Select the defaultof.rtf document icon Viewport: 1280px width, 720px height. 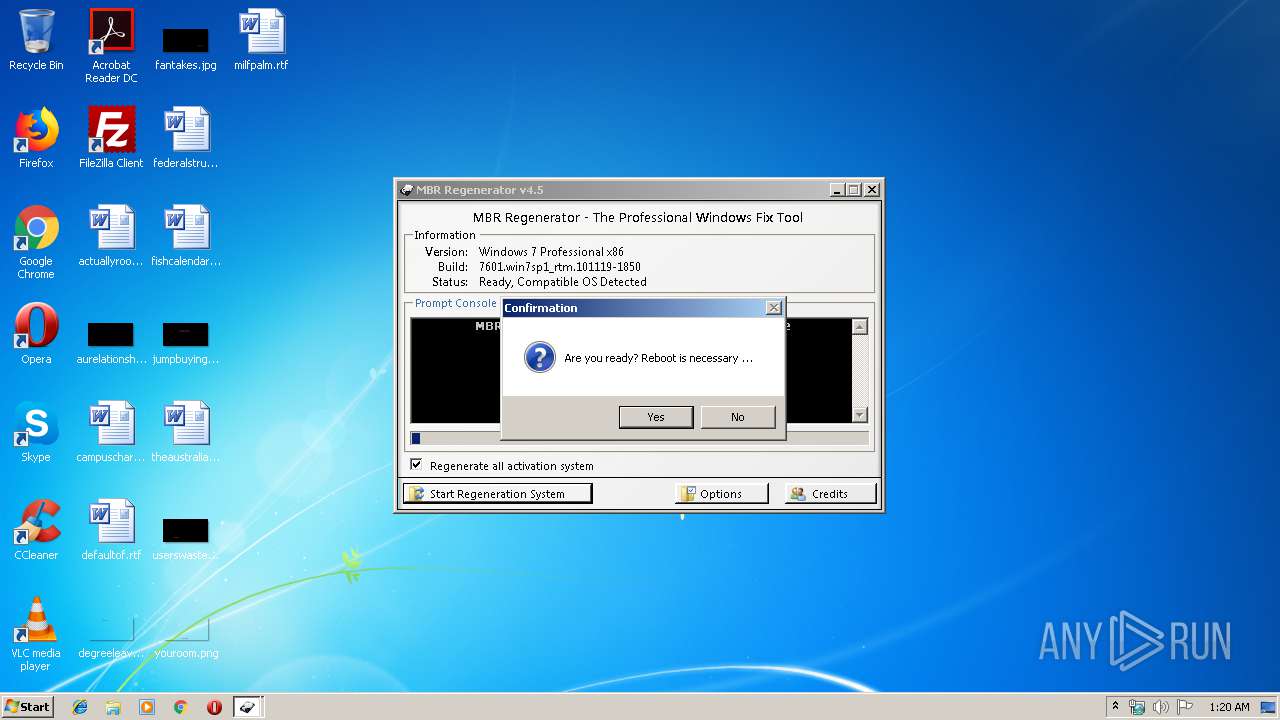coord(111,530)
